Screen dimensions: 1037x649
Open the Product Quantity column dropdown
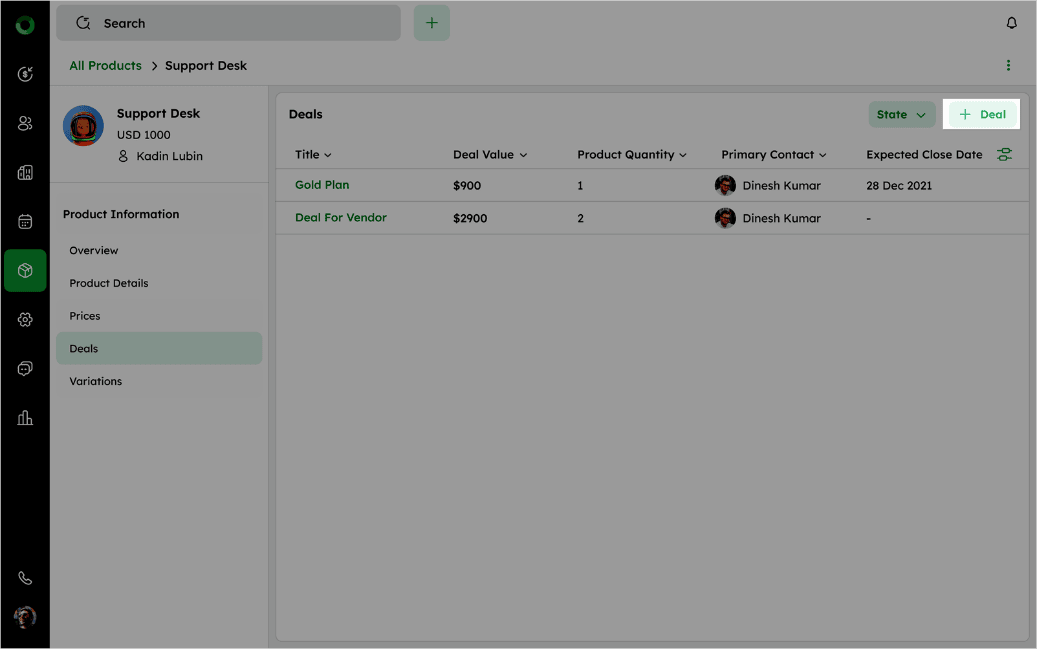pyautogui.click(x=631, y=155)
